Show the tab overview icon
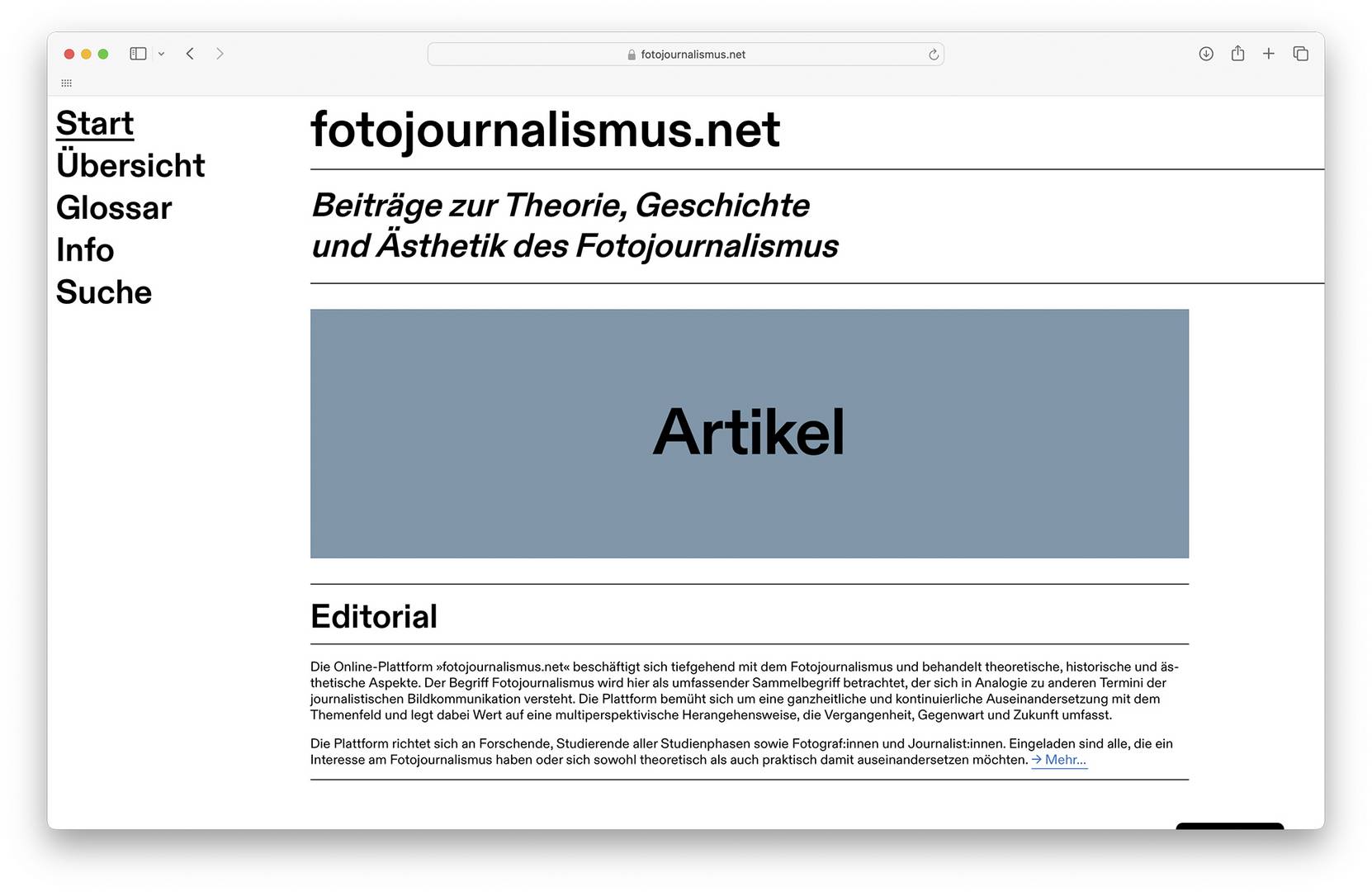This screenshot has width=1372, height=892. tap(1300, 54)
